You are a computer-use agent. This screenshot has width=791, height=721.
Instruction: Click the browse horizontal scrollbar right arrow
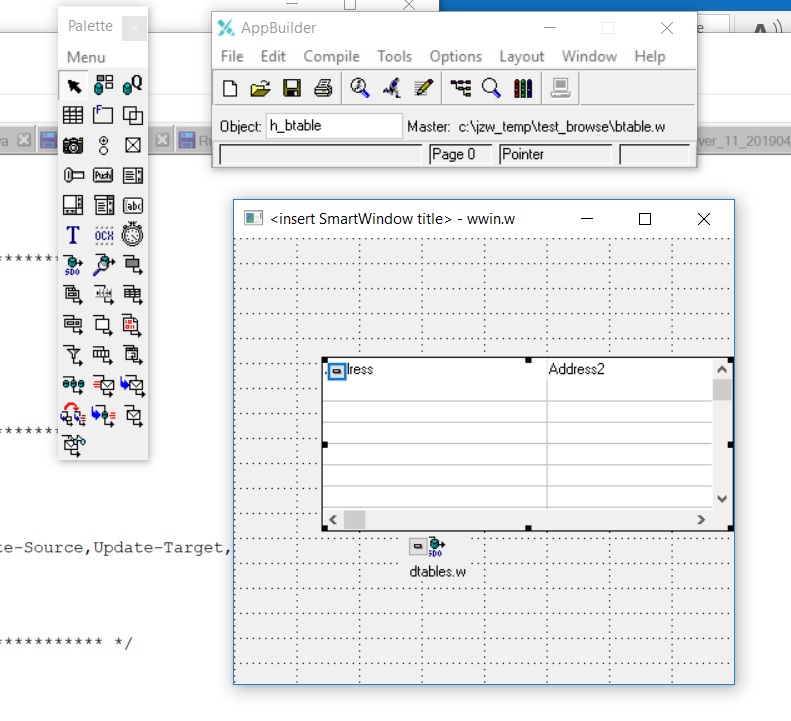[x=701, y=519]
